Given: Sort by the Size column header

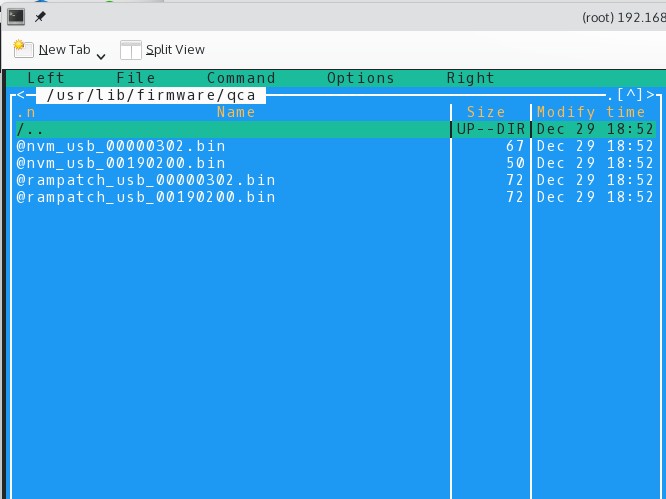Looking at the screenshot, I should point(486,112).
